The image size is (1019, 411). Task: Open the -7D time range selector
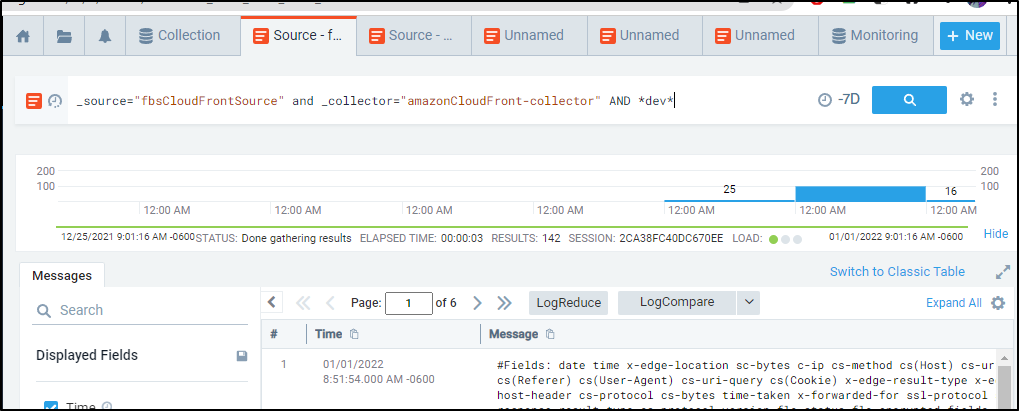[x=839, y=100]
